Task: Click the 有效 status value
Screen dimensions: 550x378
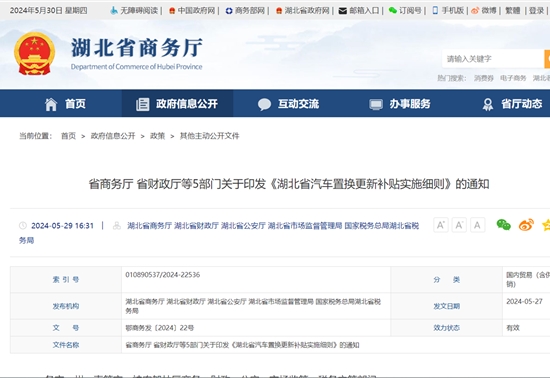Action: pyautogui.click(x=513, y=328)
